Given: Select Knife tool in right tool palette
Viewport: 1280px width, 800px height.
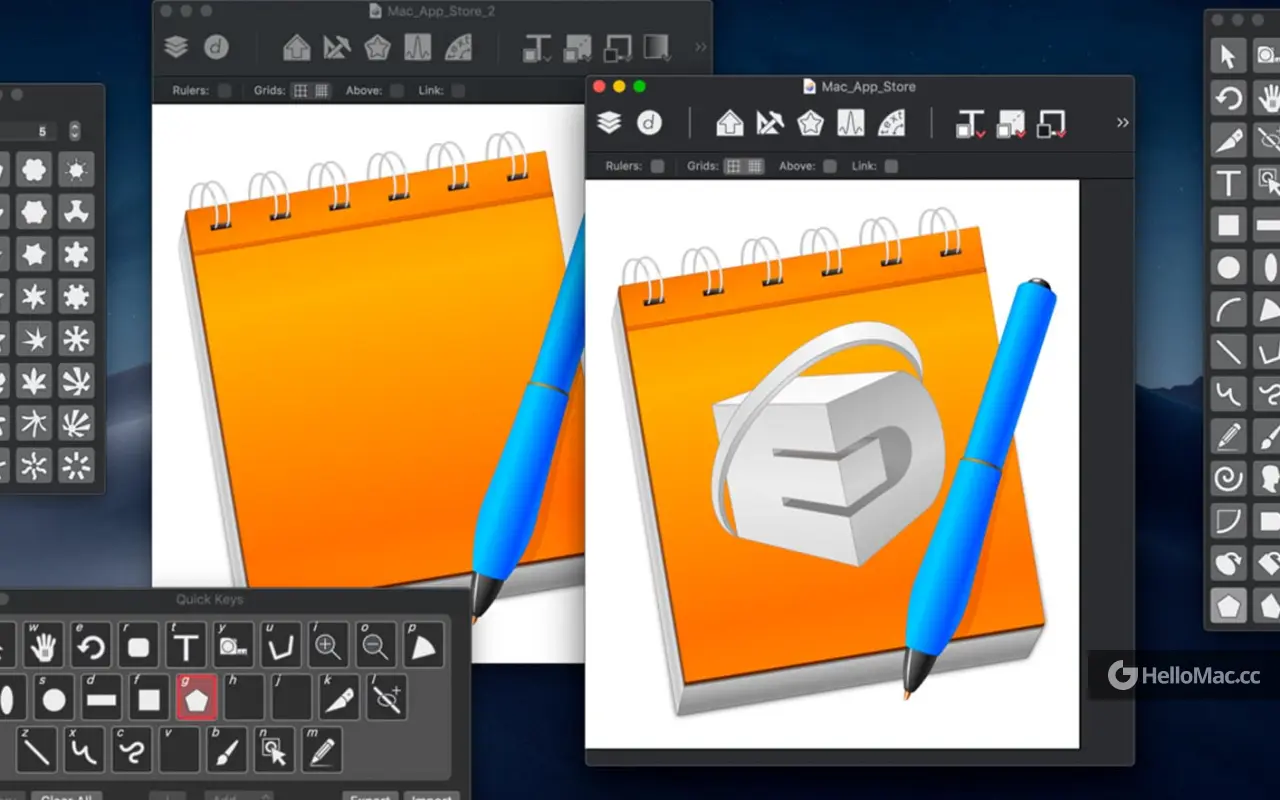Looking at the screenshot, I should [1229, 139].
